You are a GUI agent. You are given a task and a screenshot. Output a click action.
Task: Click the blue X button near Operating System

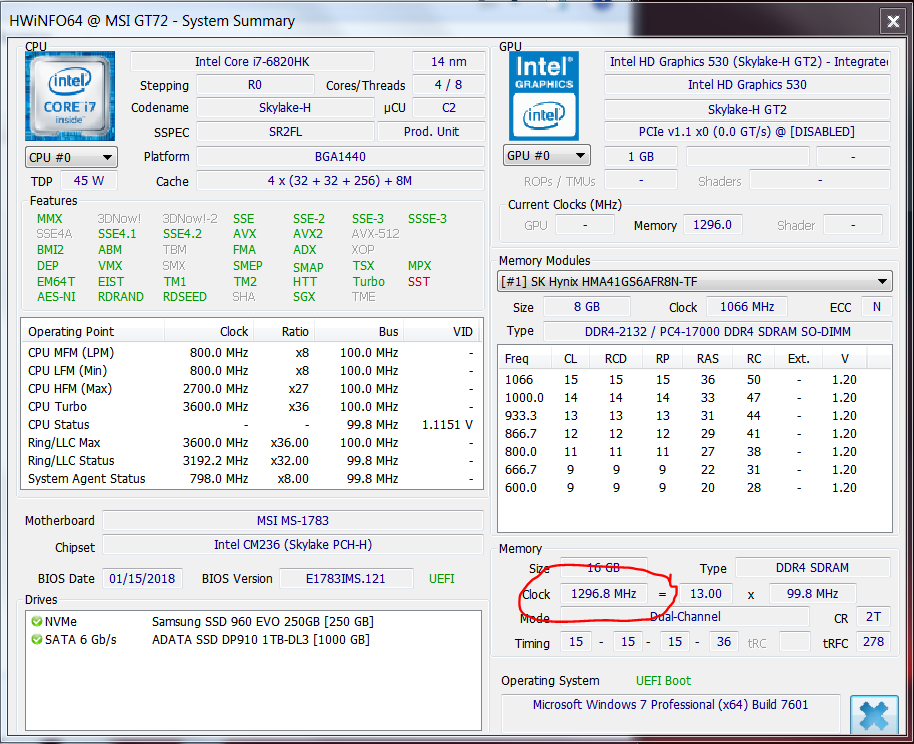[874, 714]
